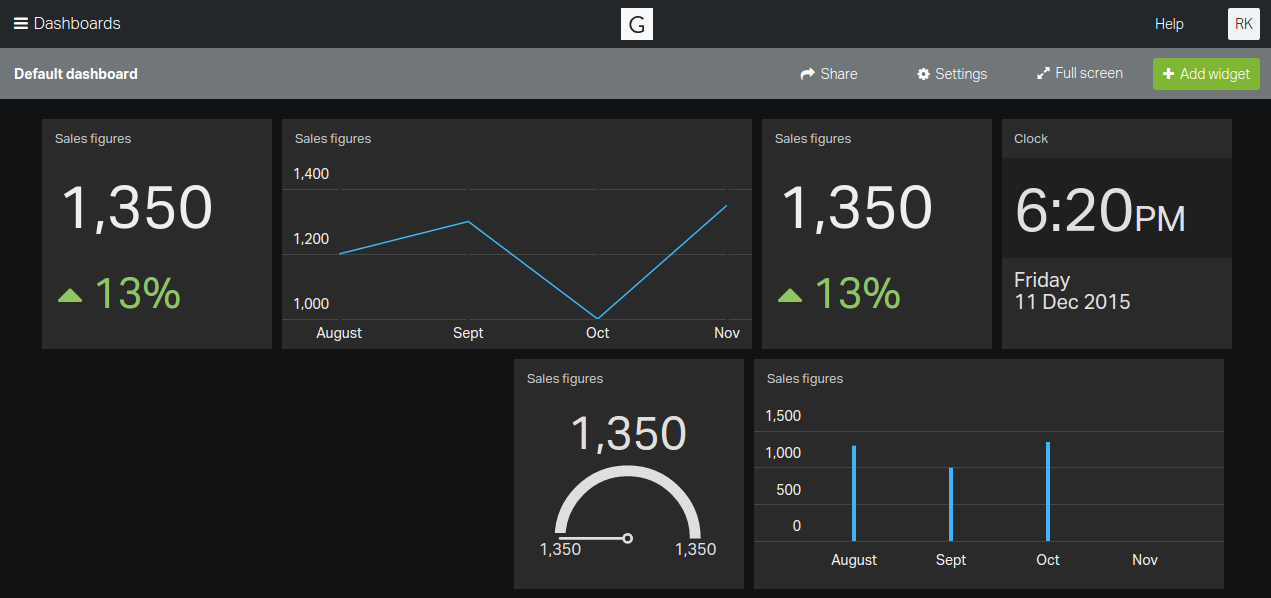Click the Share arrow icon
The height and width of the screenshot is (598, 1271).
[806, 73]
